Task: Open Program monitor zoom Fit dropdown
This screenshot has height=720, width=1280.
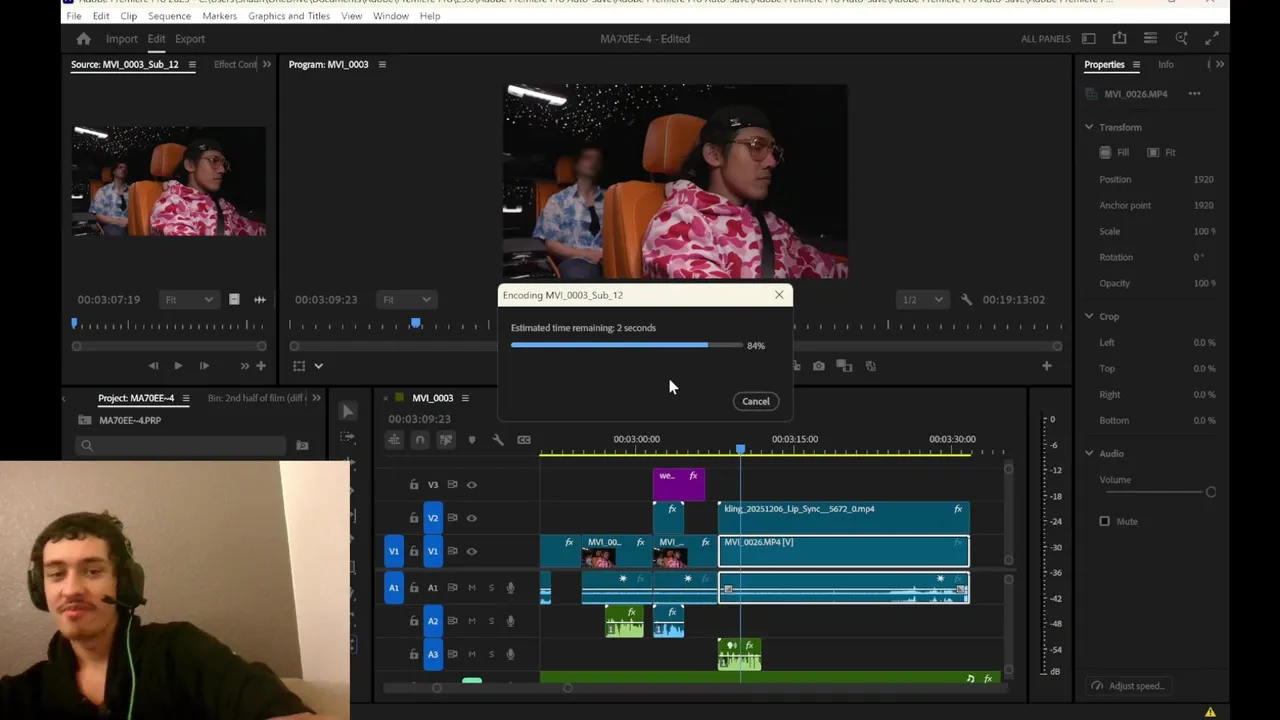Action: (x=405, y=299)
